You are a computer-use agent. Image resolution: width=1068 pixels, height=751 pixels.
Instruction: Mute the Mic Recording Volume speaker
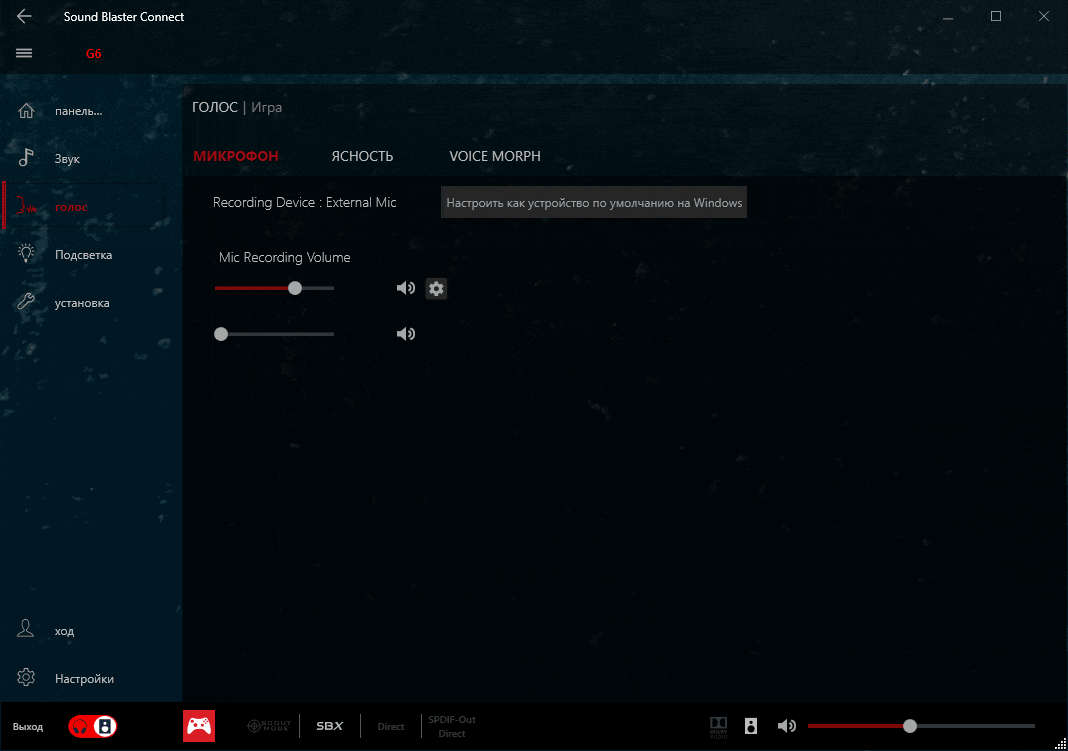(x=405, y=288)
